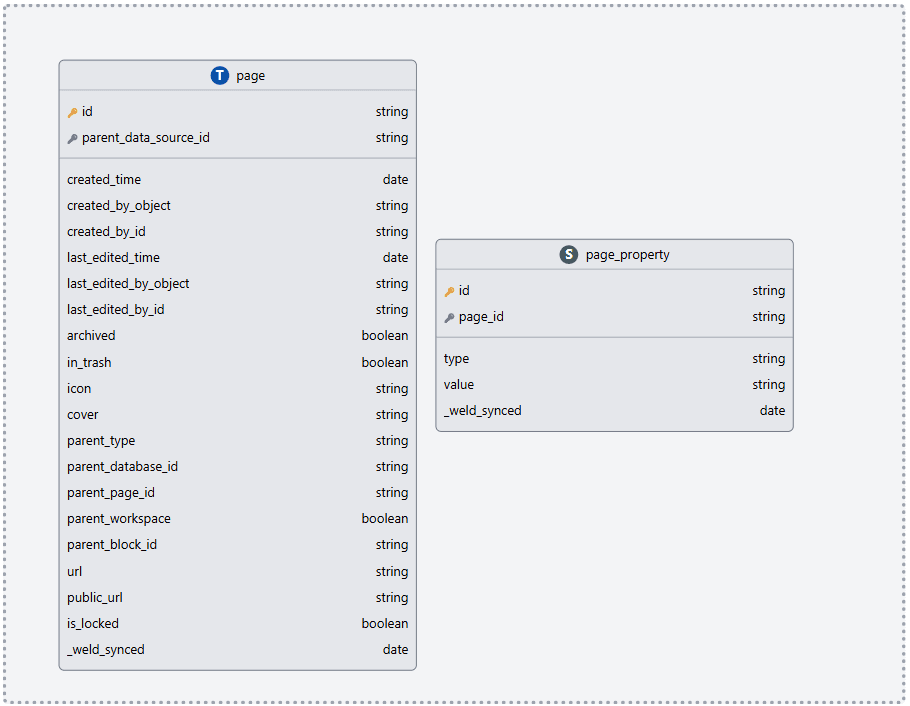Click _weld_synced field in page_property table
The width and height of the screenshot is (910, 706).
coord(483,411)
